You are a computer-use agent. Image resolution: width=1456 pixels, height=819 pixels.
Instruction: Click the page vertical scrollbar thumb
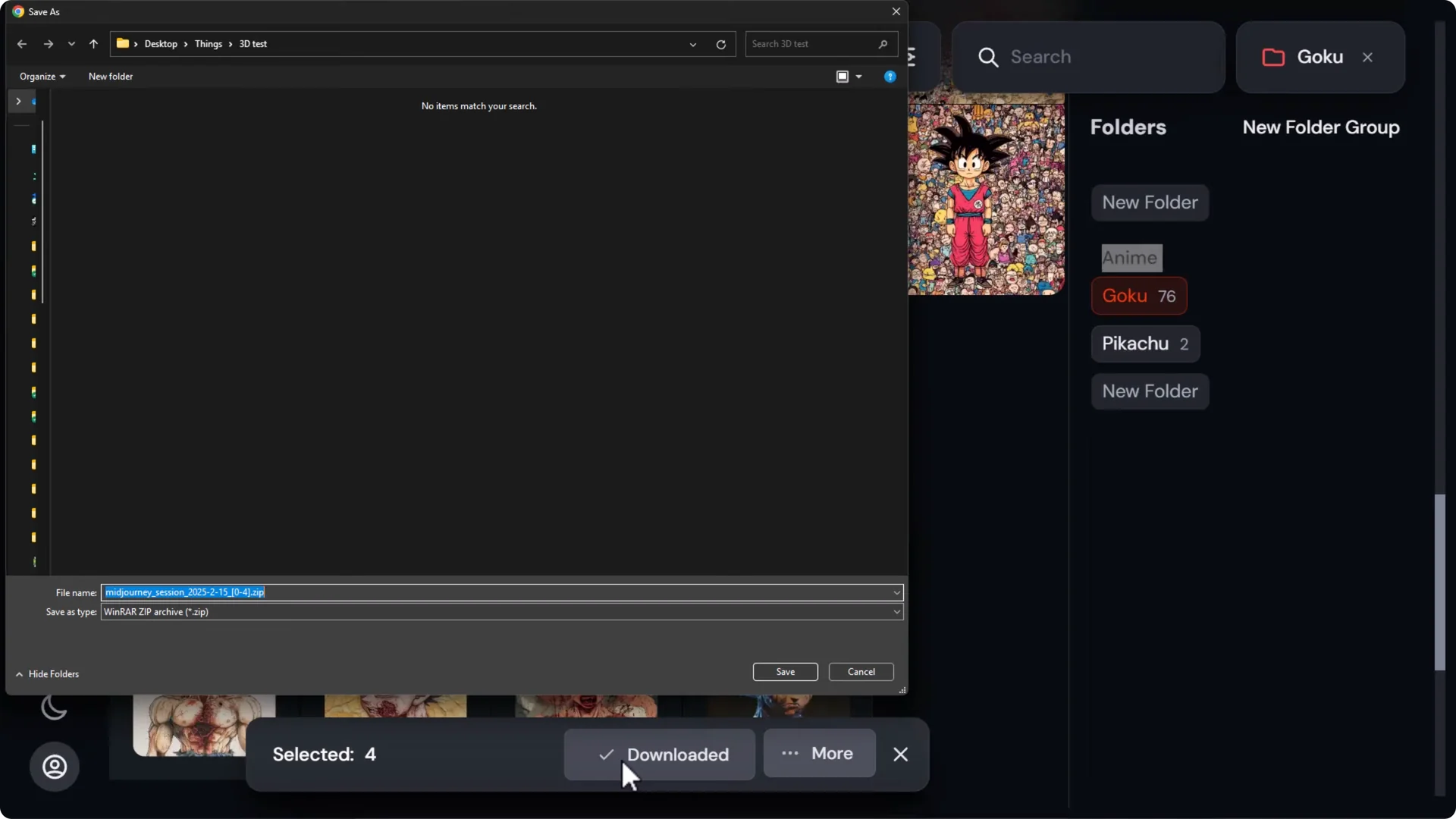1439,582
